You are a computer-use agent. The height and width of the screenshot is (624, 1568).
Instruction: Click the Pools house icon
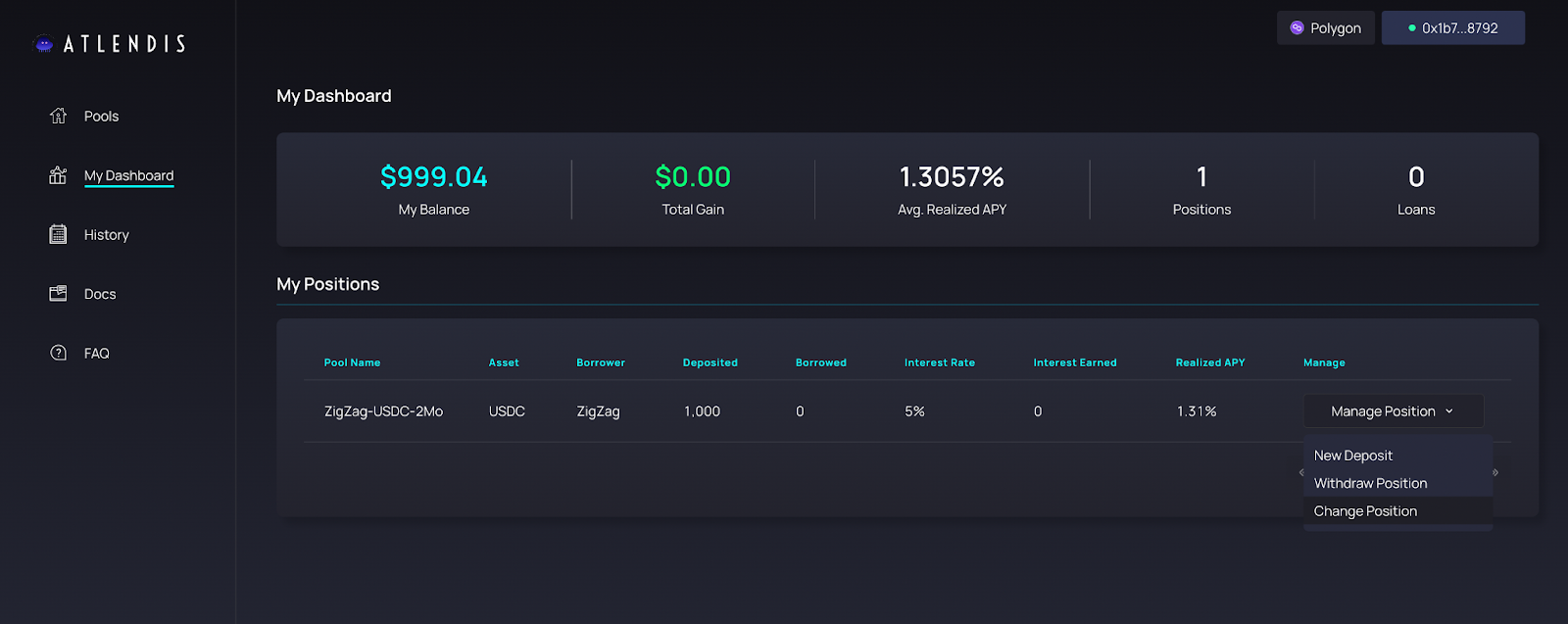tap(59, 116)
